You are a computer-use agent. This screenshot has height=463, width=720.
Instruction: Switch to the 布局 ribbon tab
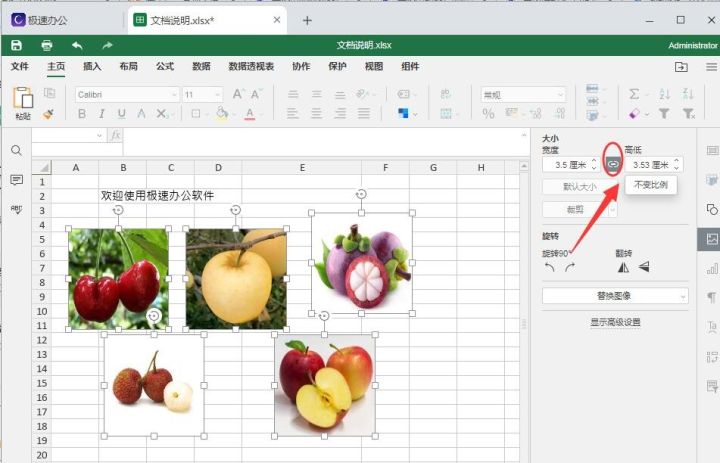click(128, 67)
